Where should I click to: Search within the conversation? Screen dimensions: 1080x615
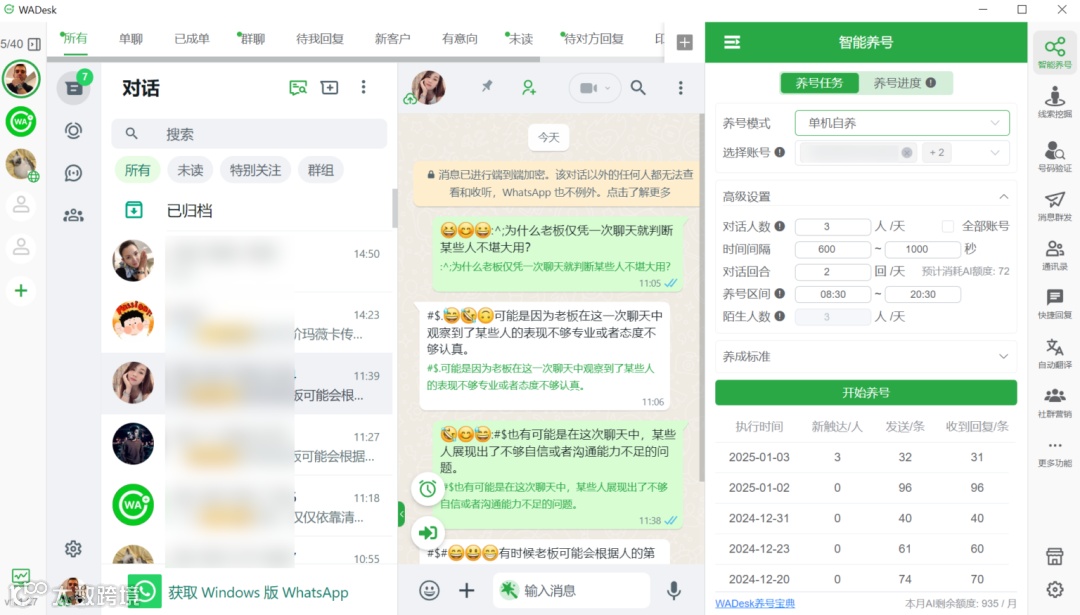coord(638,87)
